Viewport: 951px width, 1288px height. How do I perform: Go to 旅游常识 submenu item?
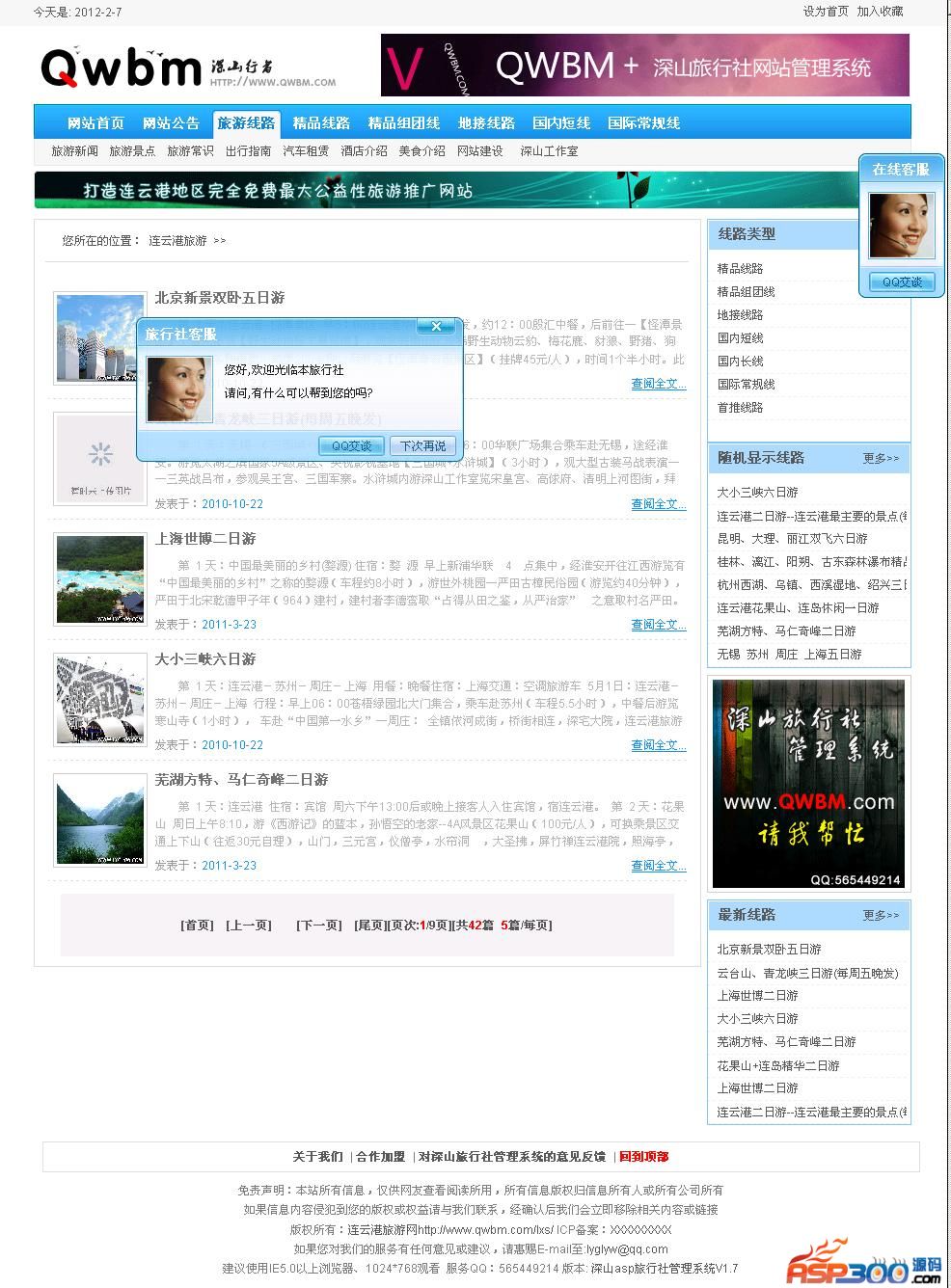[x=190, y=151]
